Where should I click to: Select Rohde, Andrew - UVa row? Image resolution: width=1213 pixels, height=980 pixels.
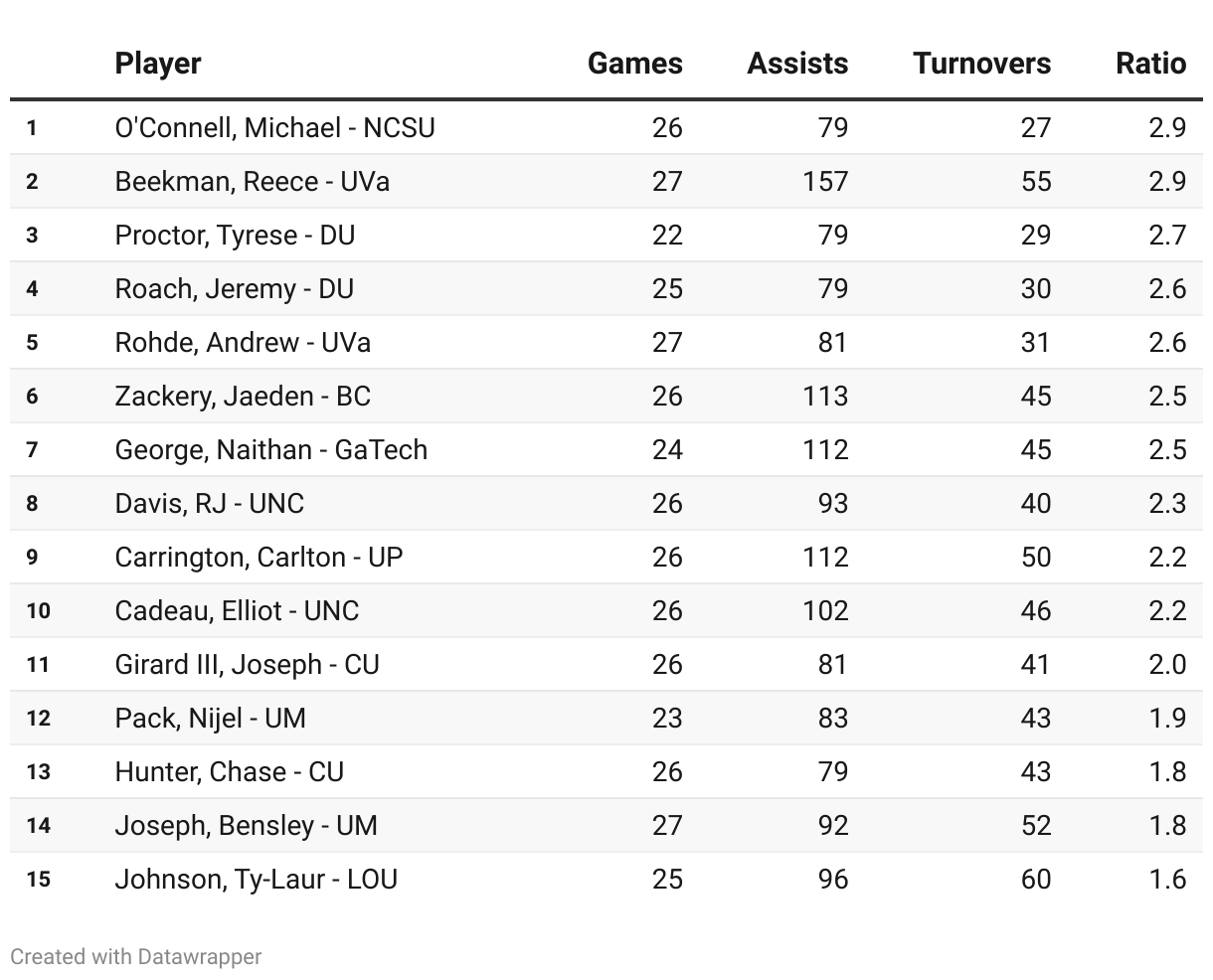tap(606, 342)
